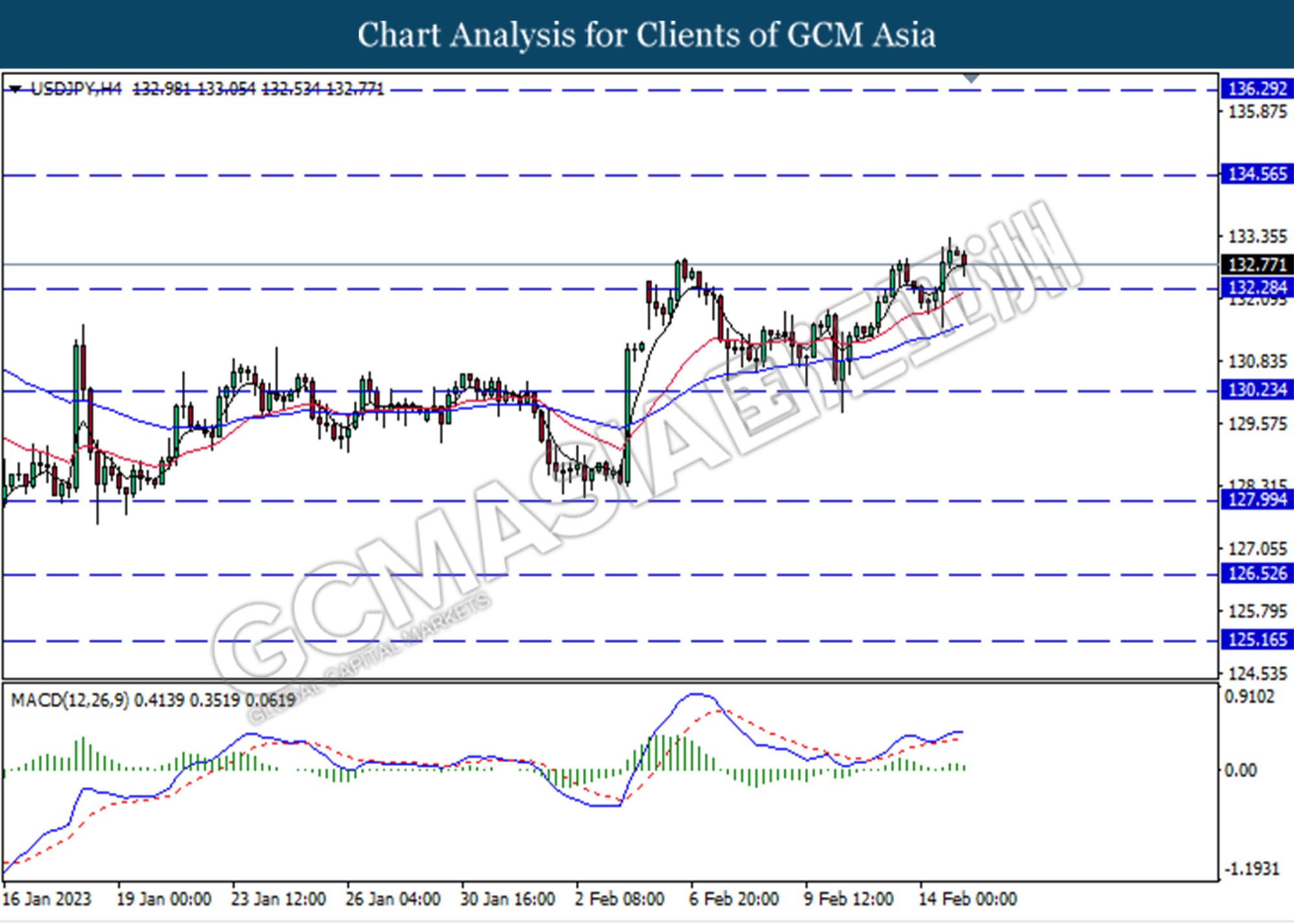This screenshot has height=924, width=1294.
Task: Select the chart shift triangle marker
Action: [971, 78]
